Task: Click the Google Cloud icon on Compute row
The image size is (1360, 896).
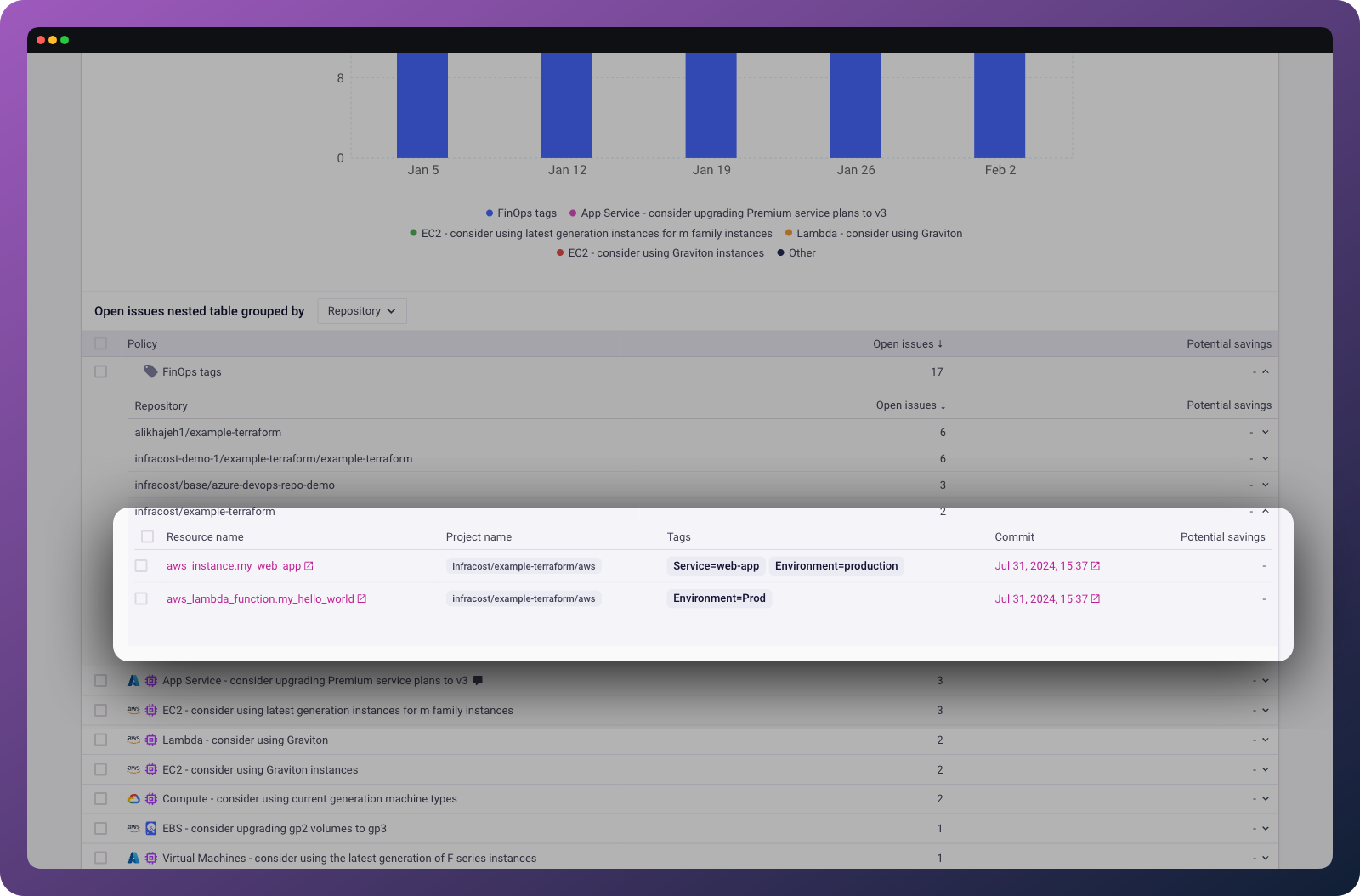Action: (133, 799)
